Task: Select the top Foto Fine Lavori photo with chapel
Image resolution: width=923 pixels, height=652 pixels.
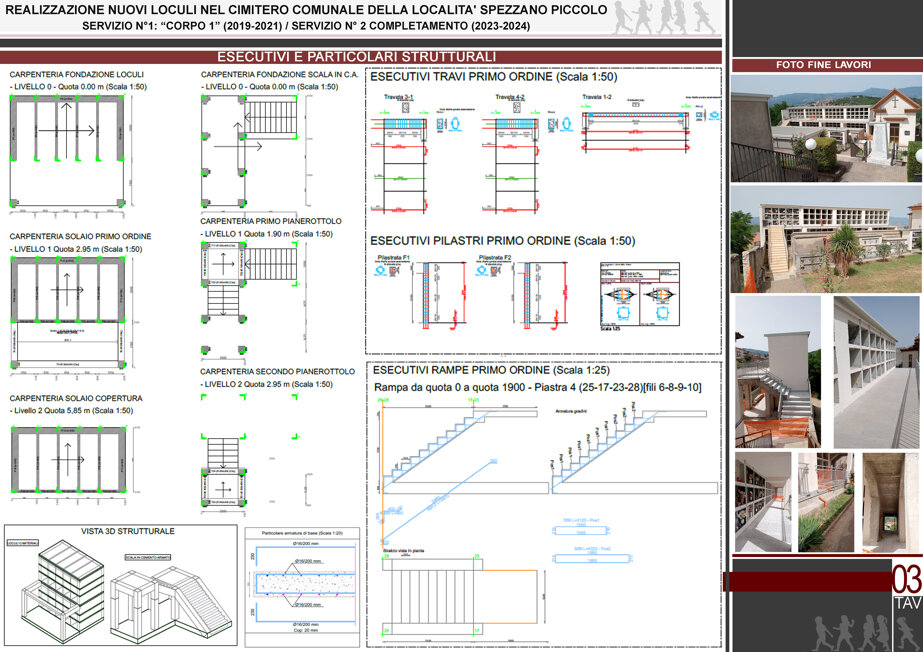Action: (x=826, y=128)
